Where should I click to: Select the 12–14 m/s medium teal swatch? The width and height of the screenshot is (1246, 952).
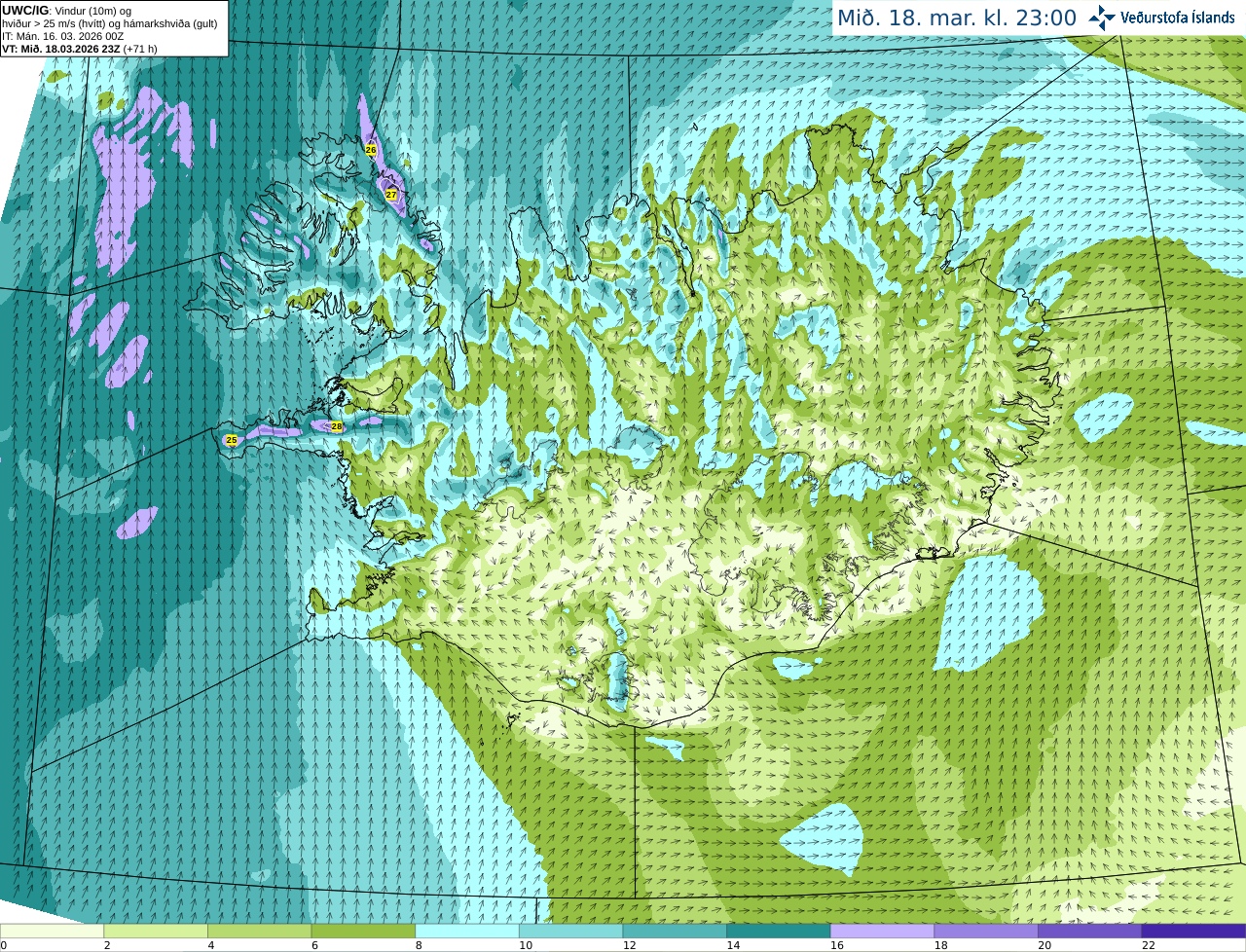click(x=675, y=931)
